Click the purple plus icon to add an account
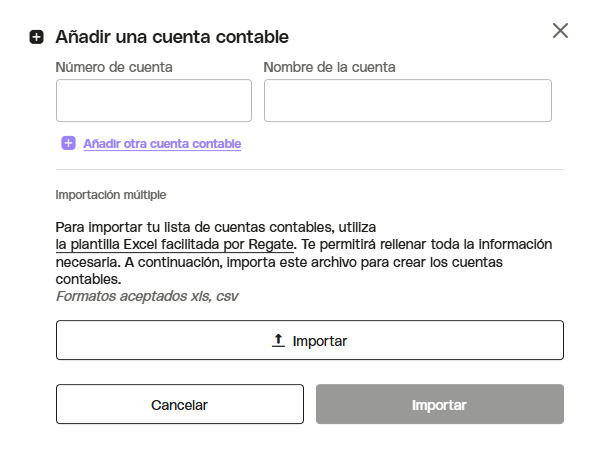 (68, 143)
